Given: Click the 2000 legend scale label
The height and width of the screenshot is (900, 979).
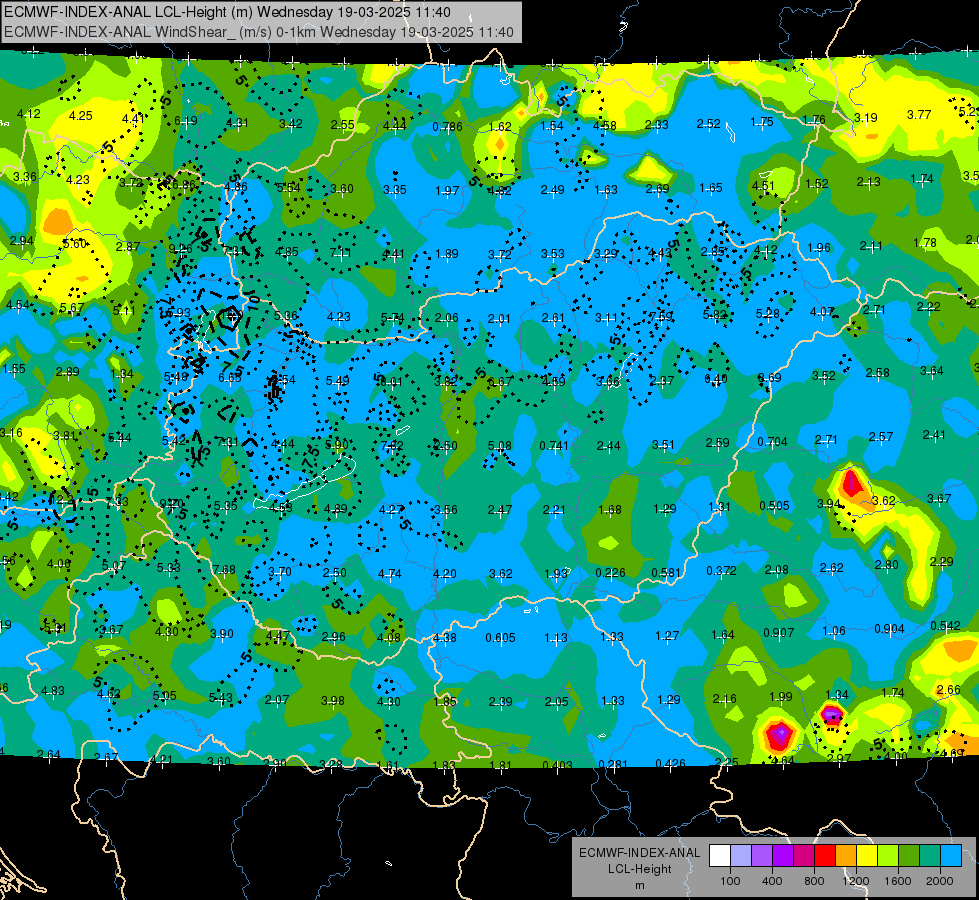Looking at the screenshot, I should [x=940, y=881].
